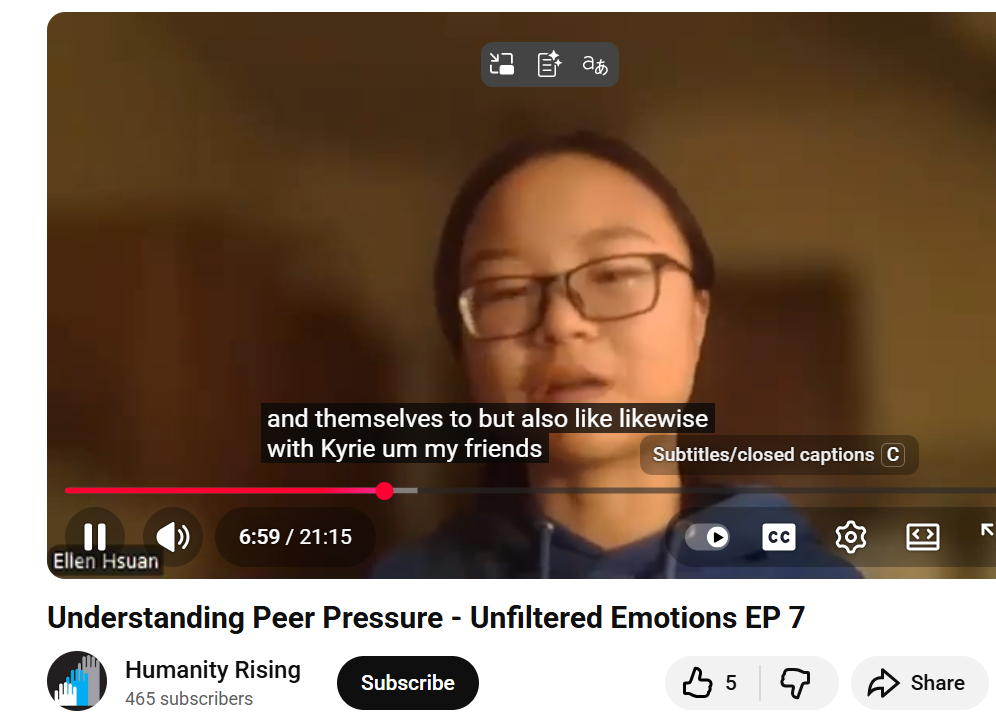Open the translate language icon

[x=595, y=64]
